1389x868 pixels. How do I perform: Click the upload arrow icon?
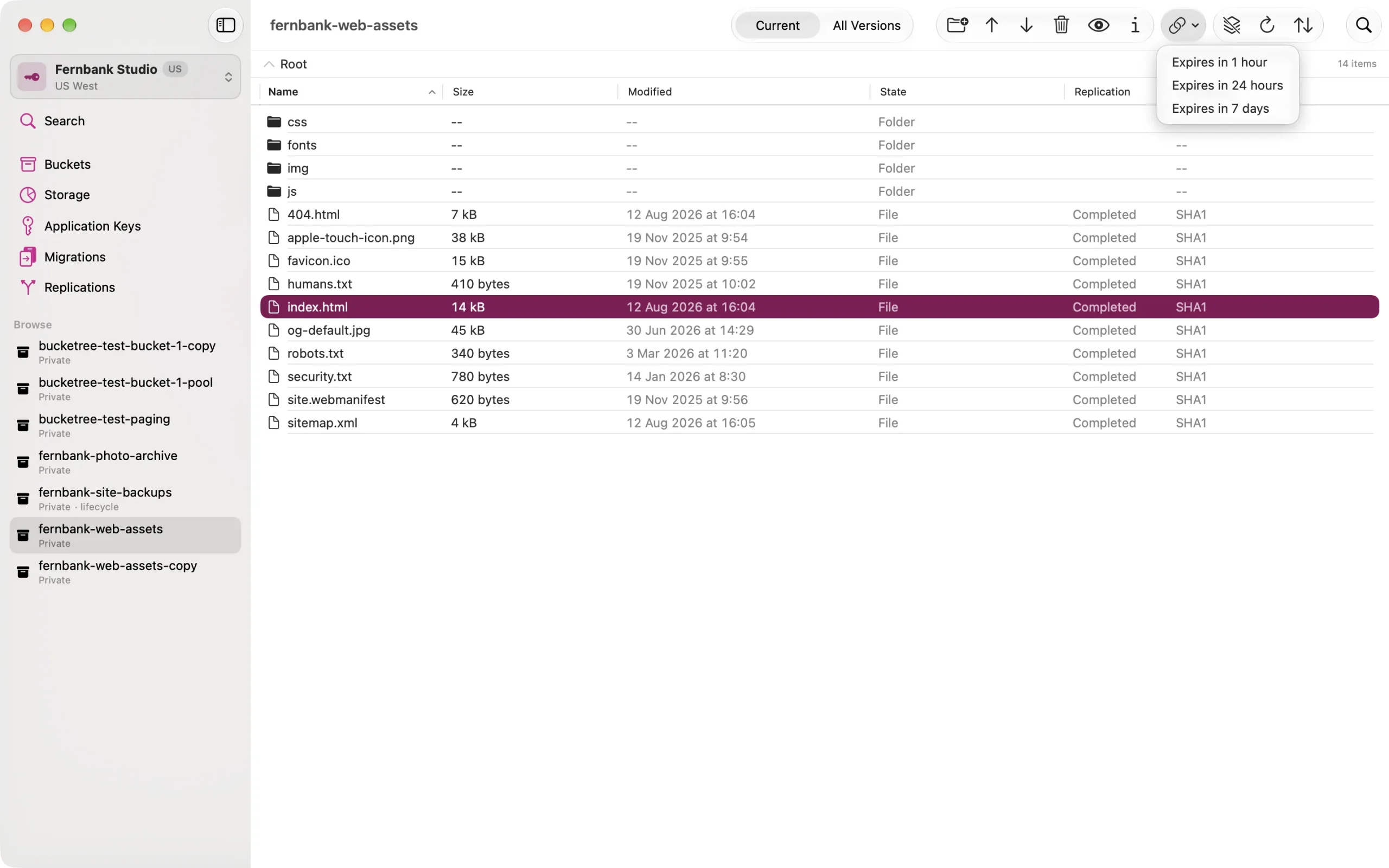(x=992, y=25)
